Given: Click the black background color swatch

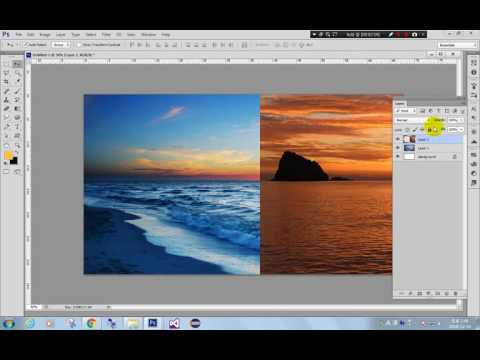Looking at the screenshot, I should click(x=13, y=161).
